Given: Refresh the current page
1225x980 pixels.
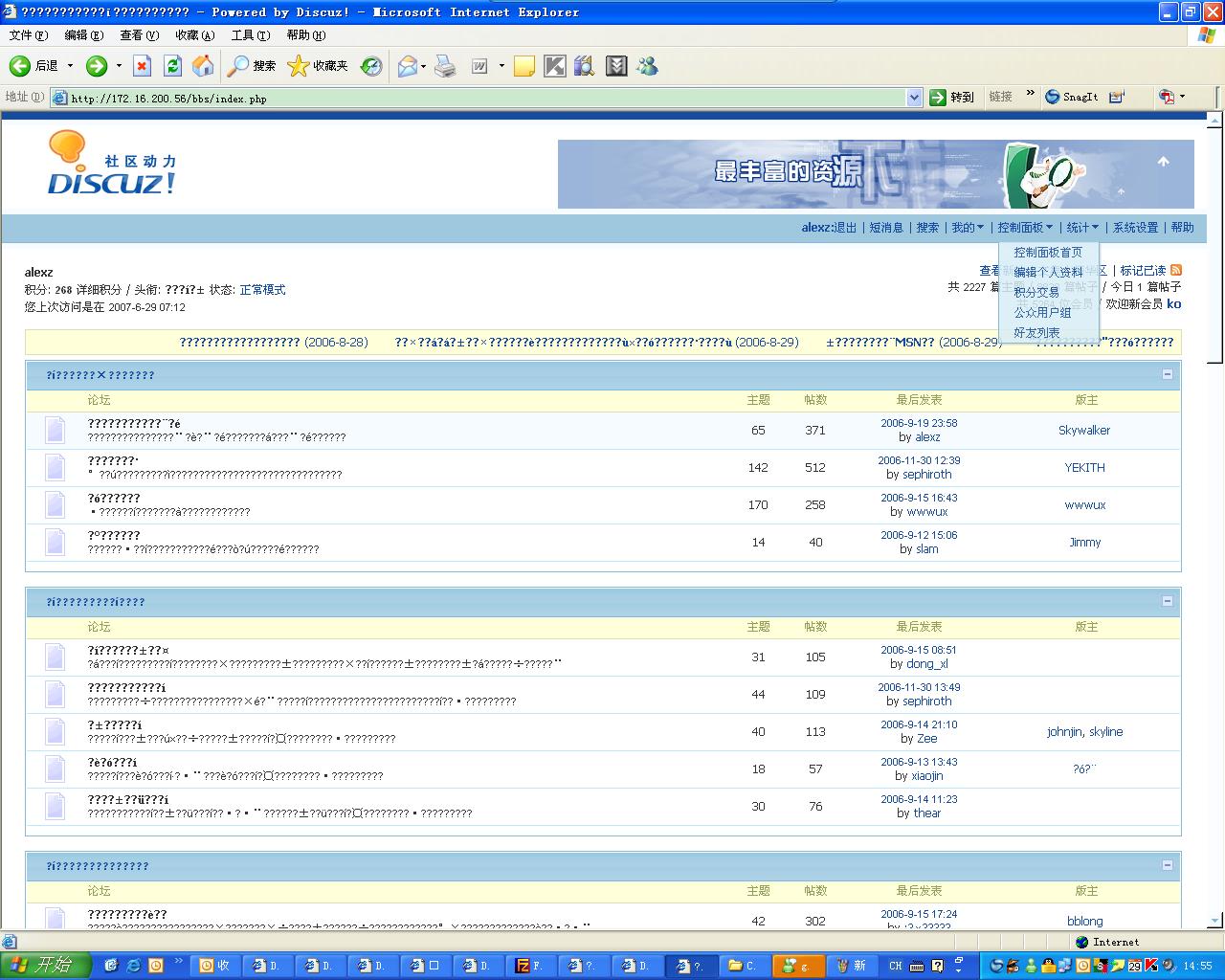Looking at the screenshot, I should click(172, 66).
